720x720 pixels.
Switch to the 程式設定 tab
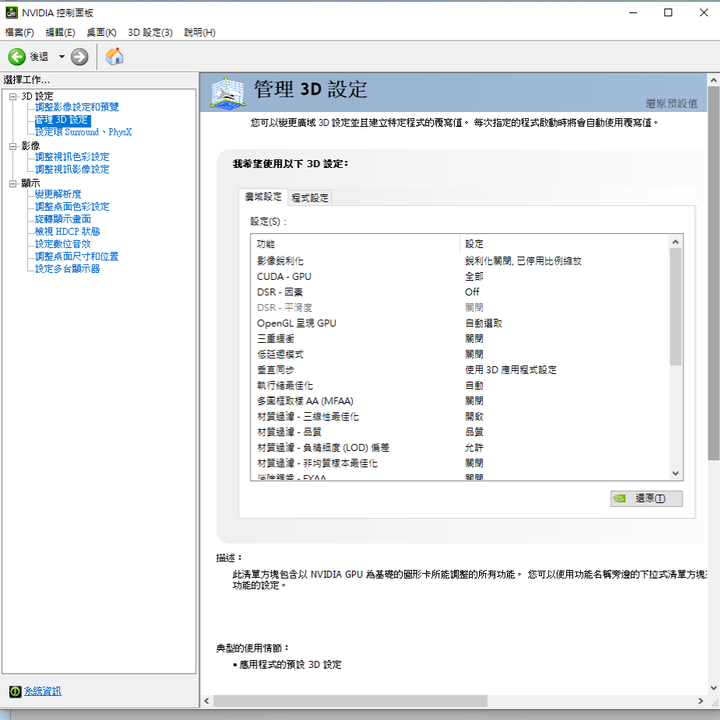tap(310, 198)
